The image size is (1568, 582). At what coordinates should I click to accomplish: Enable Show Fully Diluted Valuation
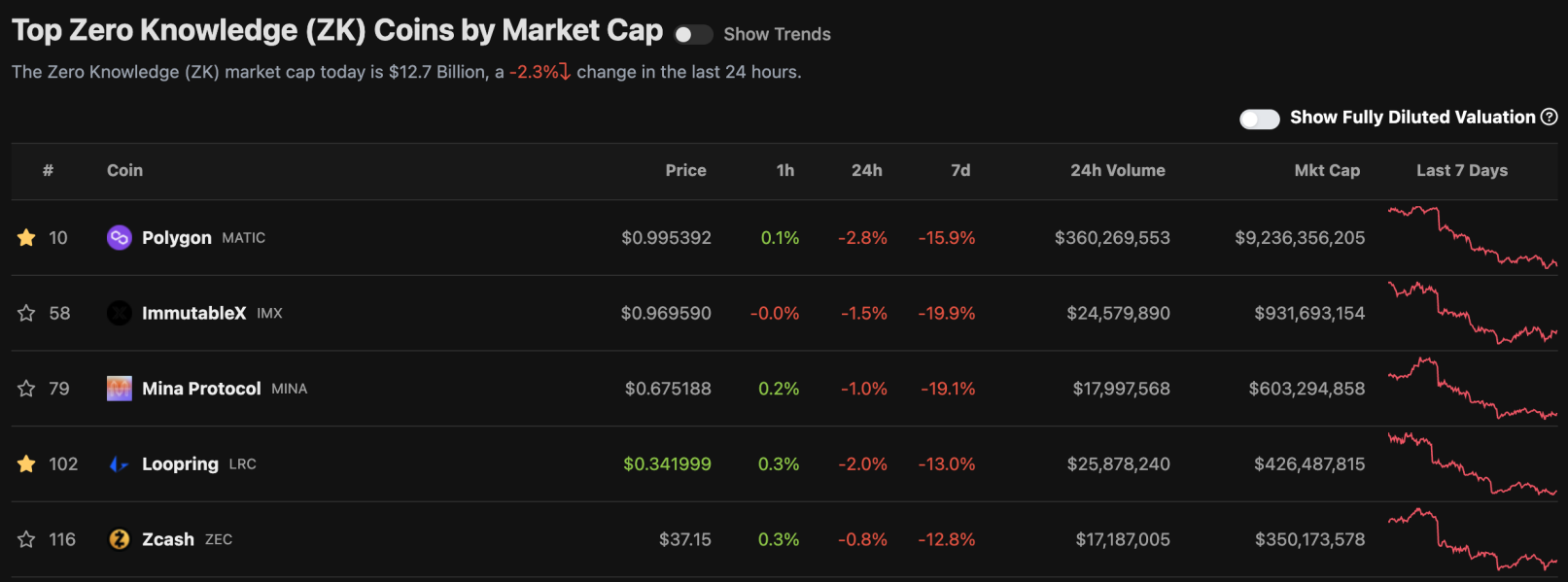pyautogui.click(x=1259, y=118)
